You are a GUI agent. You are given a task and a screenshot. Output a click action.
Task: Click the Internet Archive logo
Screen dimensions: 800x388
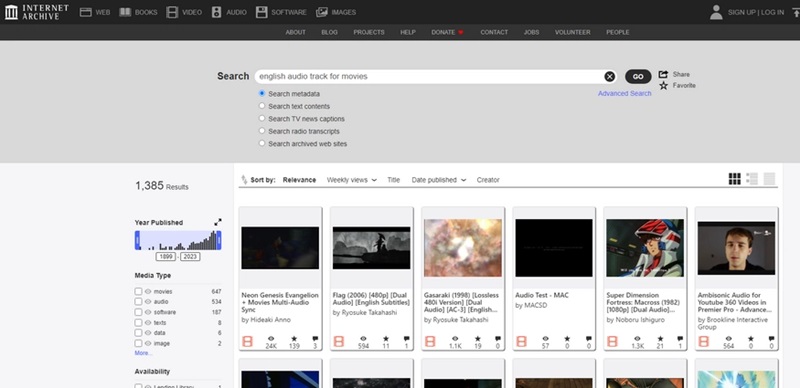[36, 12]
